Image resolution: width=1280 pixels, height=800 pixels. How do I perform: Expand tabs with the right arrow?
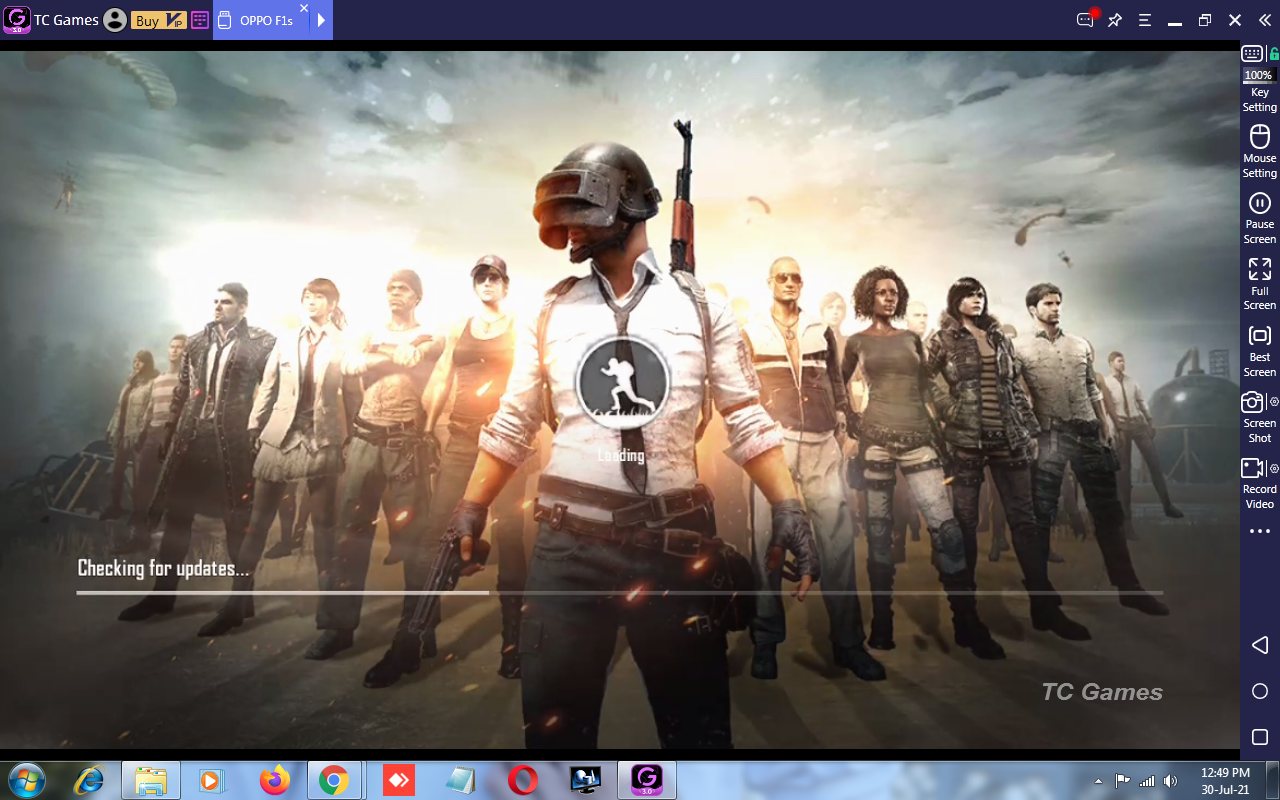tap(322, 20)
